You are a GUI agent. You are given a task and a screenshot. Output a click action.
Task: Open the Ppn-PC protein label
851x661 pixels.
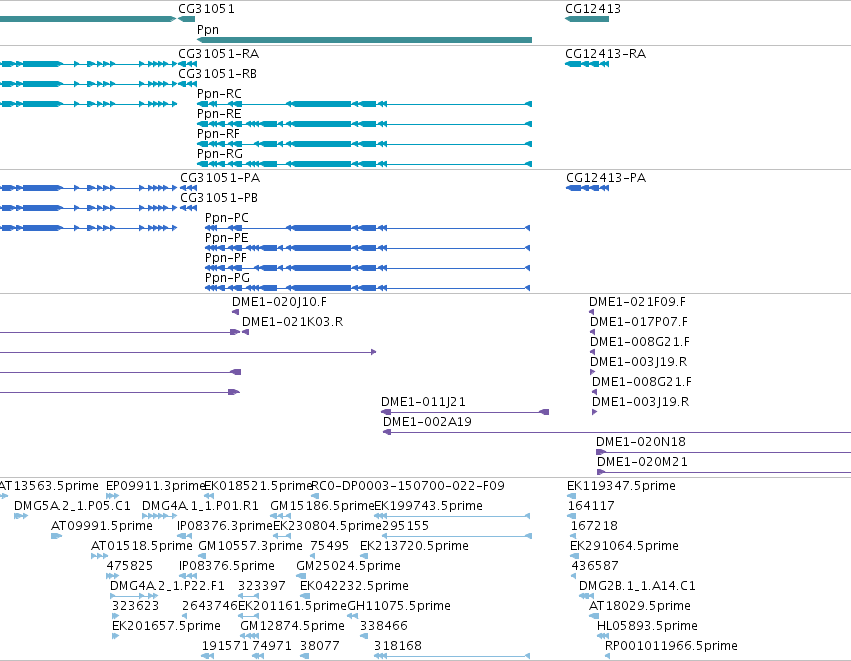click(x=227, y=218)
